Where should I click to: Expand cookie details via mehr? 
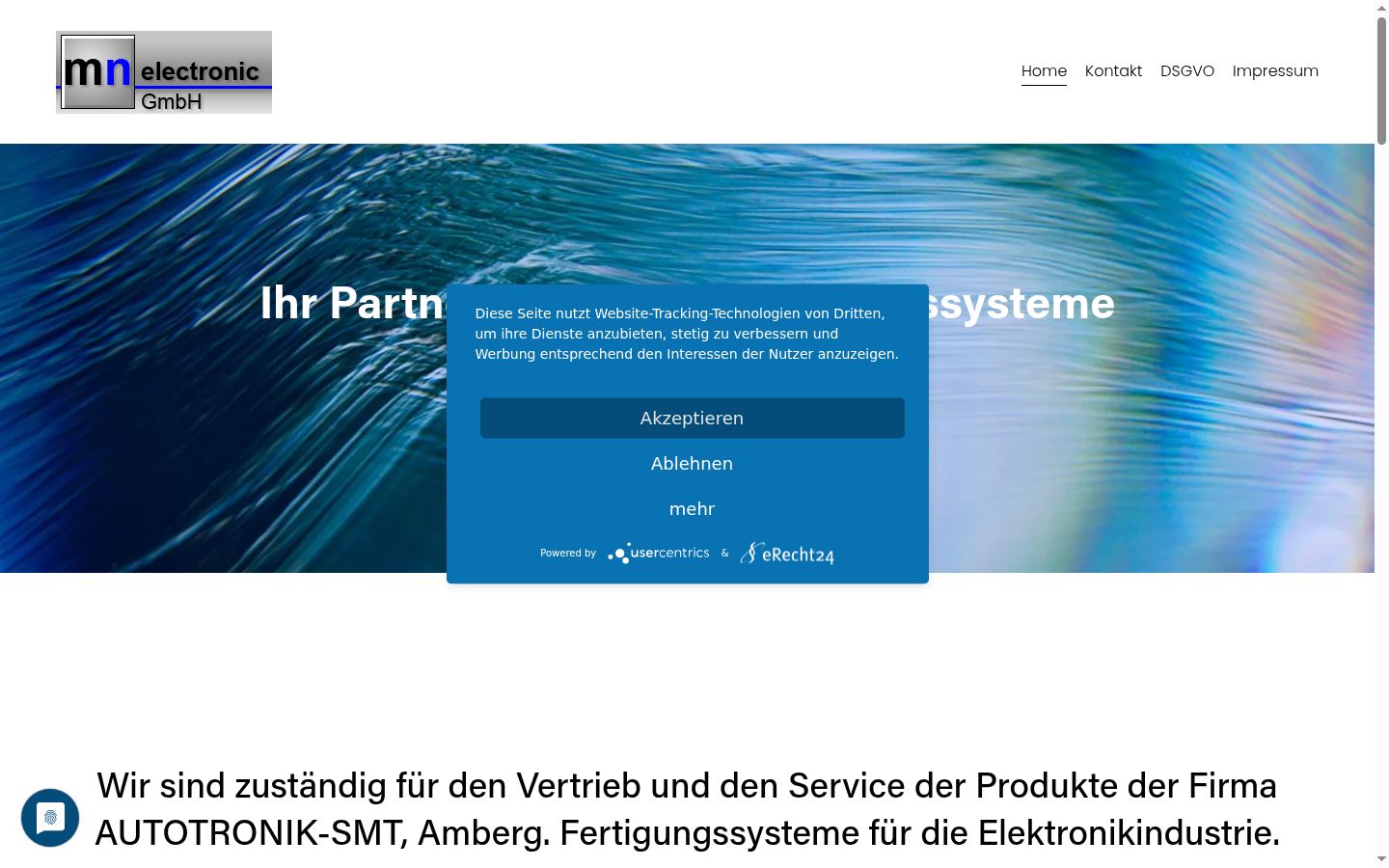[693, 508]
